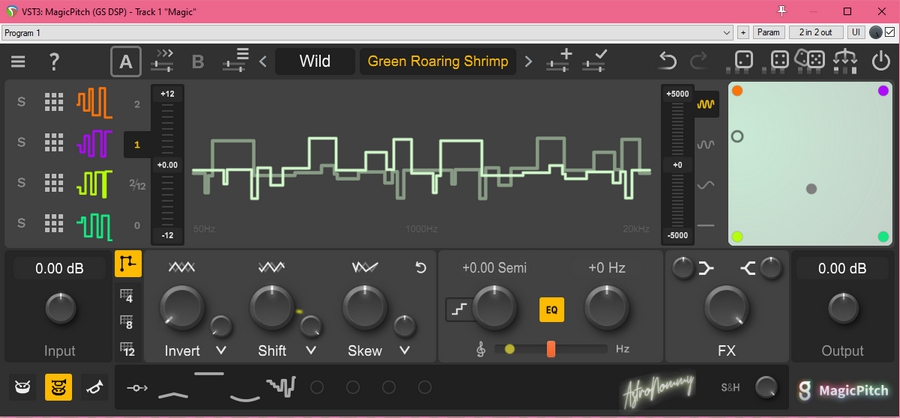This screenshot has height=418, width=900.
Task: Click the save preset checkmark icon
Action: pyautogui.click(x=595, y=60)
